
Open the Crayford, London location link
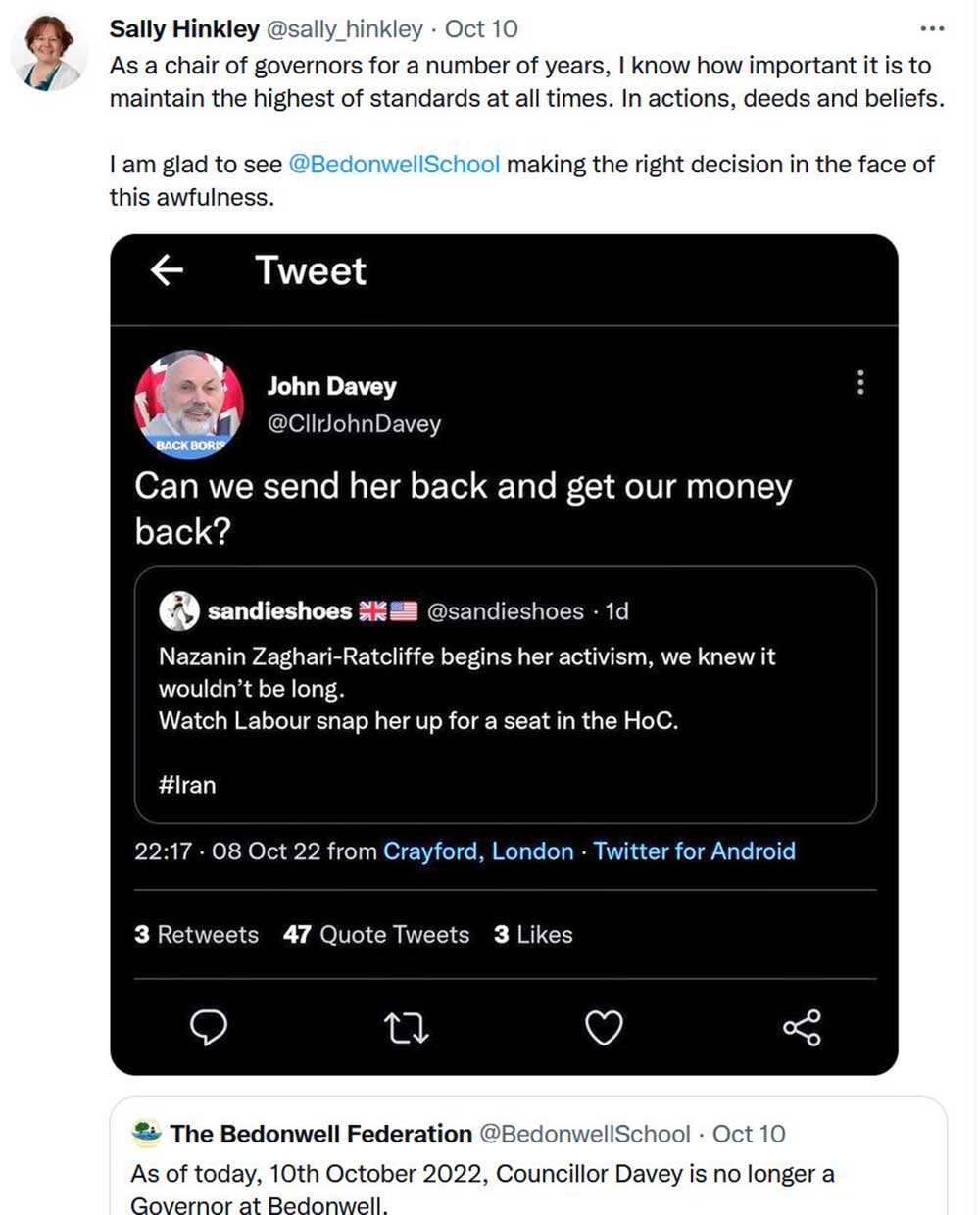478,850
